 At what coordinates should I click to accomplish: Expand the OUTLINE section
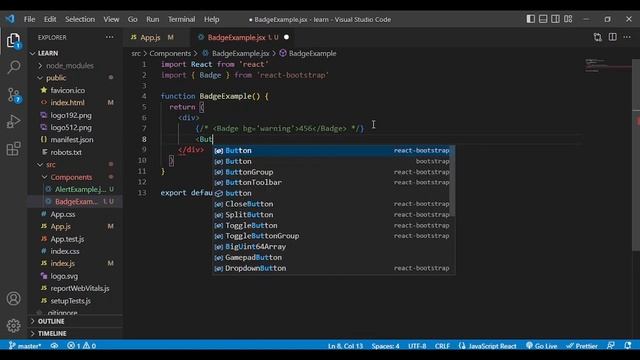75,321
